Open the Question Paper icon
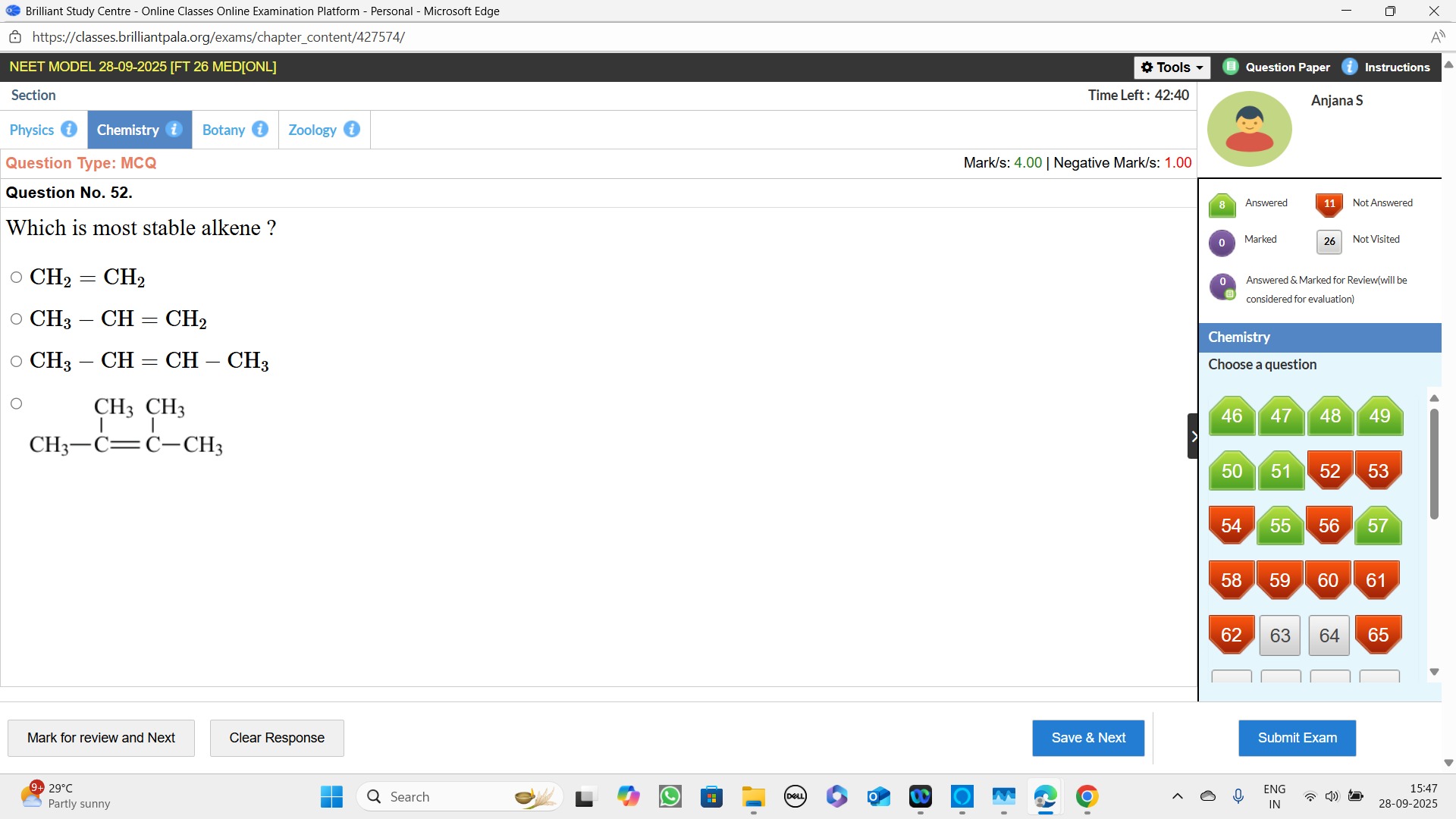 pyautogui.click(x=1231, y=67)
